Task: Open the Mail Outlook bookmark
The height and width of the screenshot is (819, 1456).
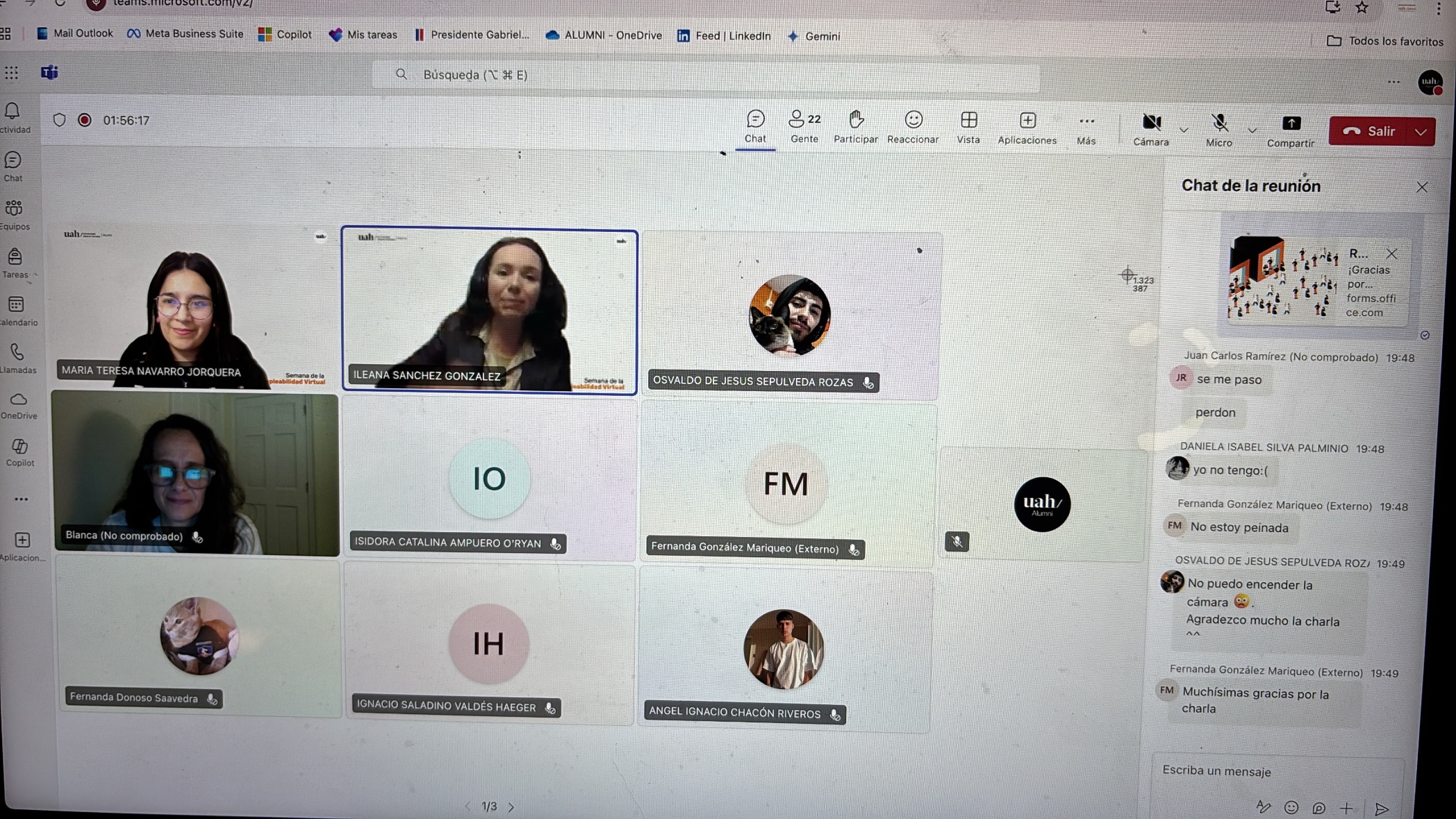Action: coord(75,33)
